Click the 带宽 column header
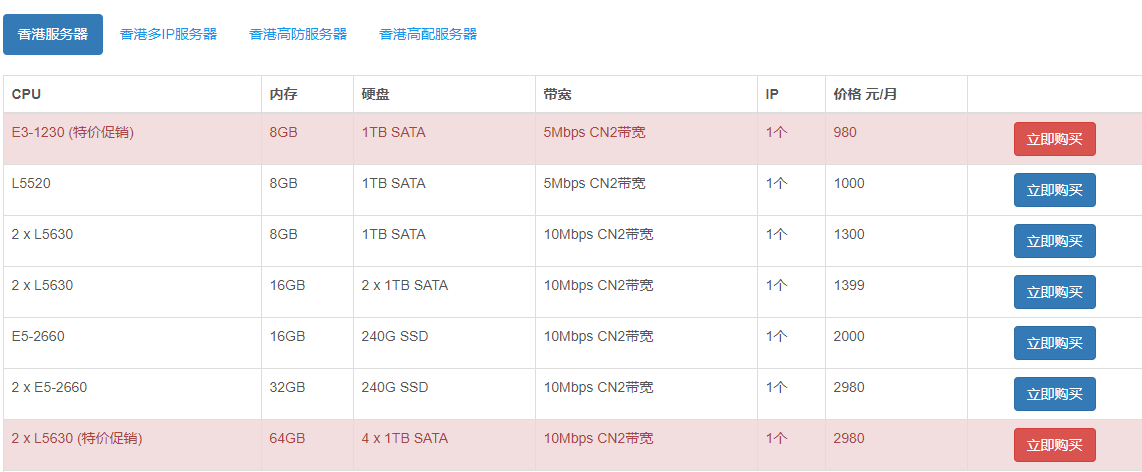Viewport: 1142px width, 472px height. (557, 95)
